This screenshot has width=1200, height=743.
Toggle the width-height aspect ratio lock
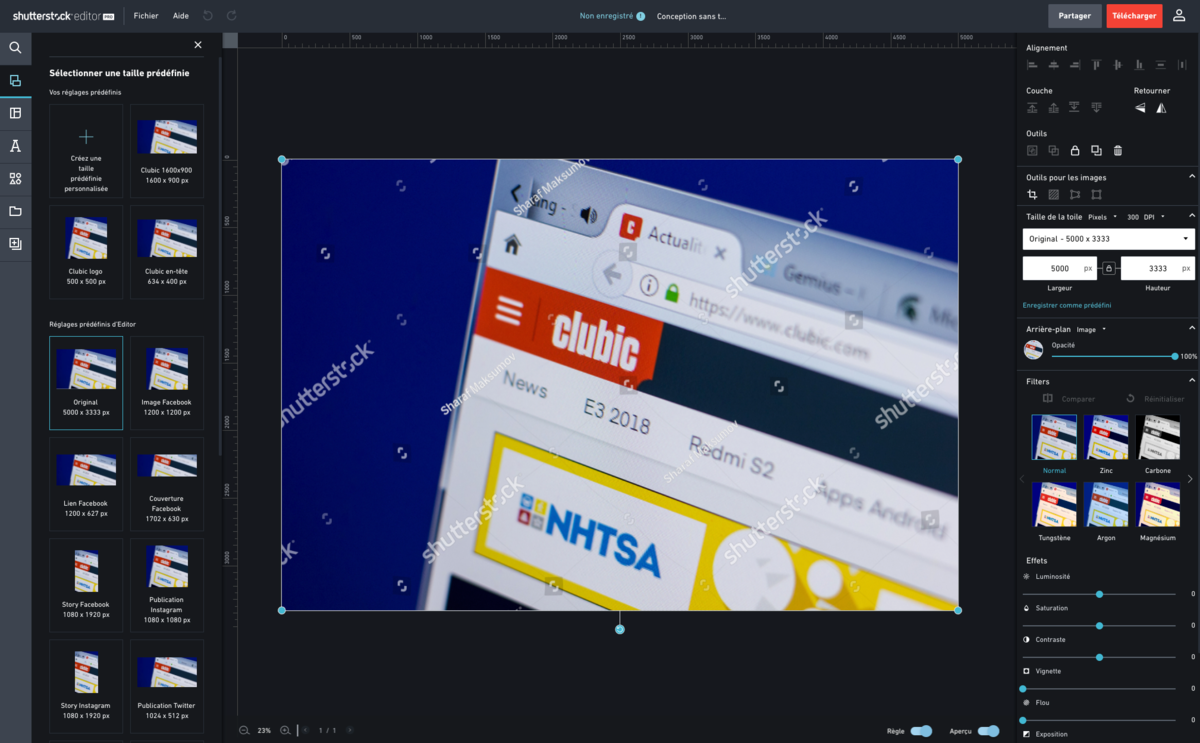(x=1108, y=268)
